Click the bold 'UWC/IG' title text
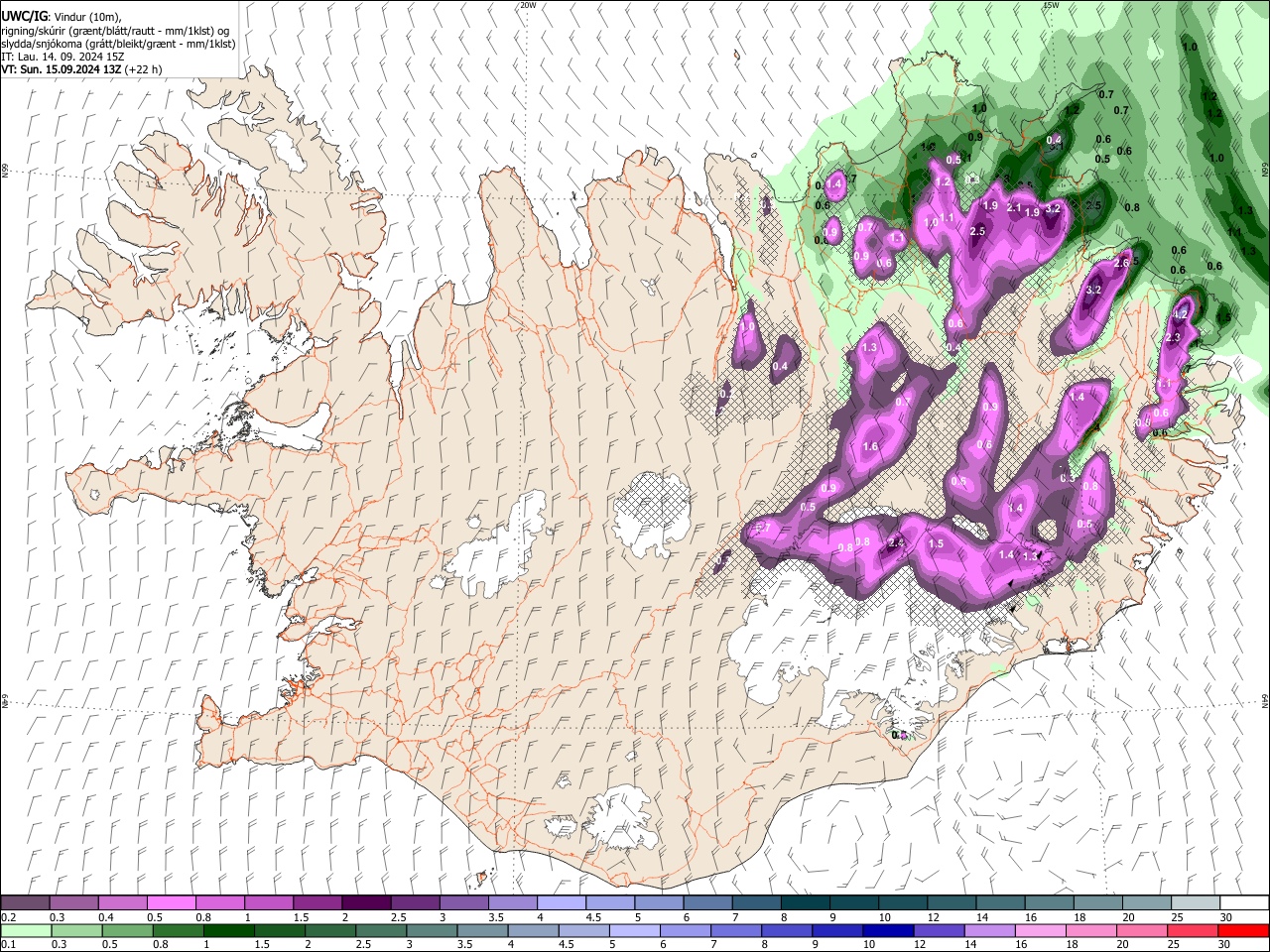1270x952 pixels. 24,17
